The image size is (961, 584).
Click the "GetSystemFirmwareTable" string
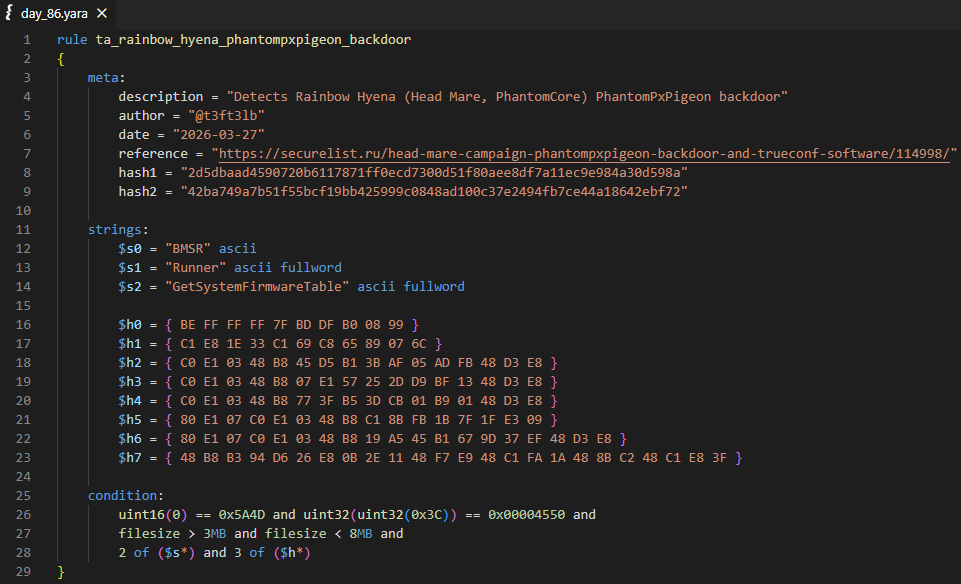point(257,287)
